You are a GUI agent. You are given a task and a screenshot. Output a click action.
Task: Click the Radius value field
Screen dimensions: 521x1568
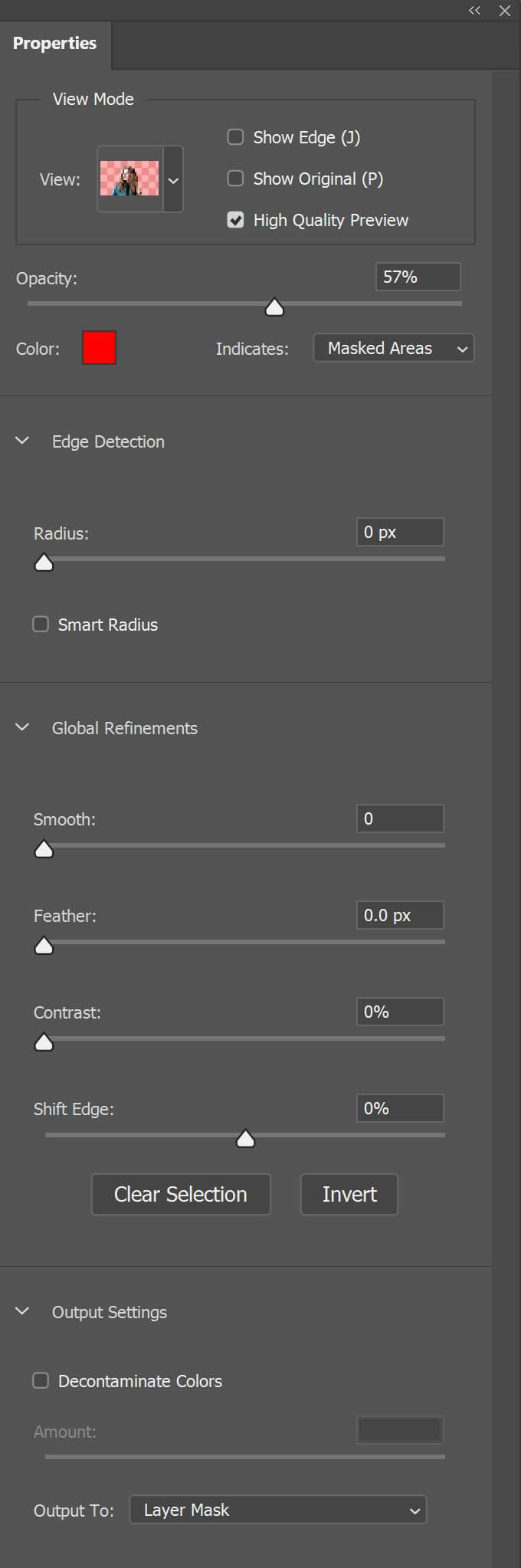pos(400,532)
